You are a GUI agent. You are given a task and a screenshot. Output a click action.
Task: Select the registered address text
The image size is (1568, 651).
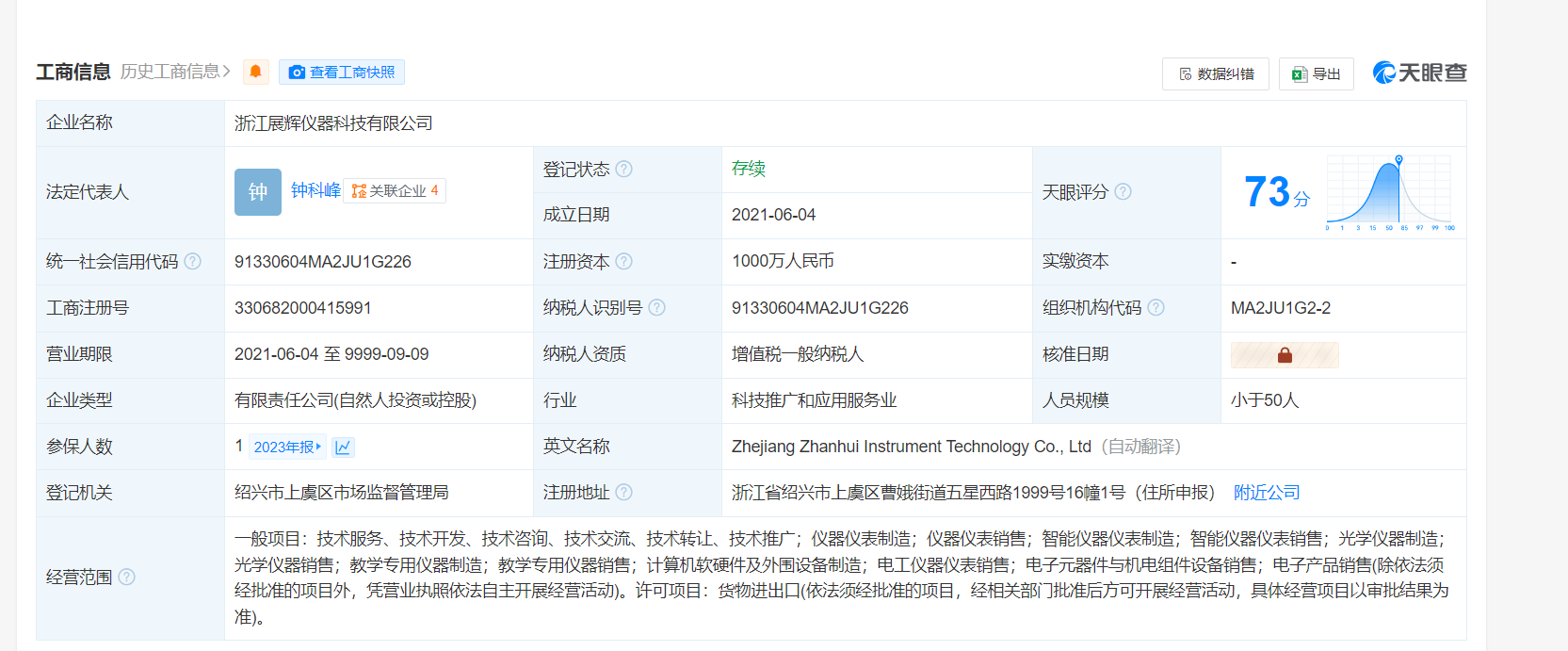[974, 493]
